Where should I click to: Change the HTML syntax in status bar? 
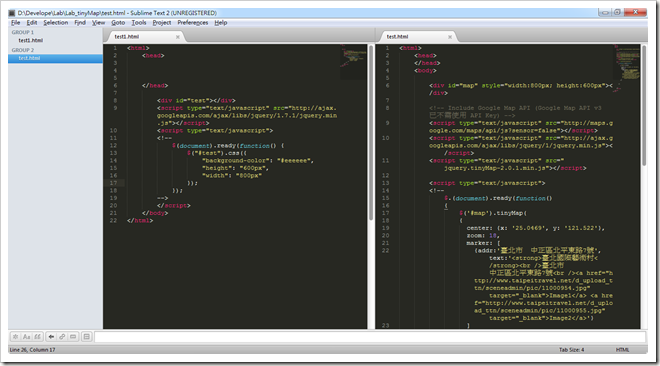622,350
